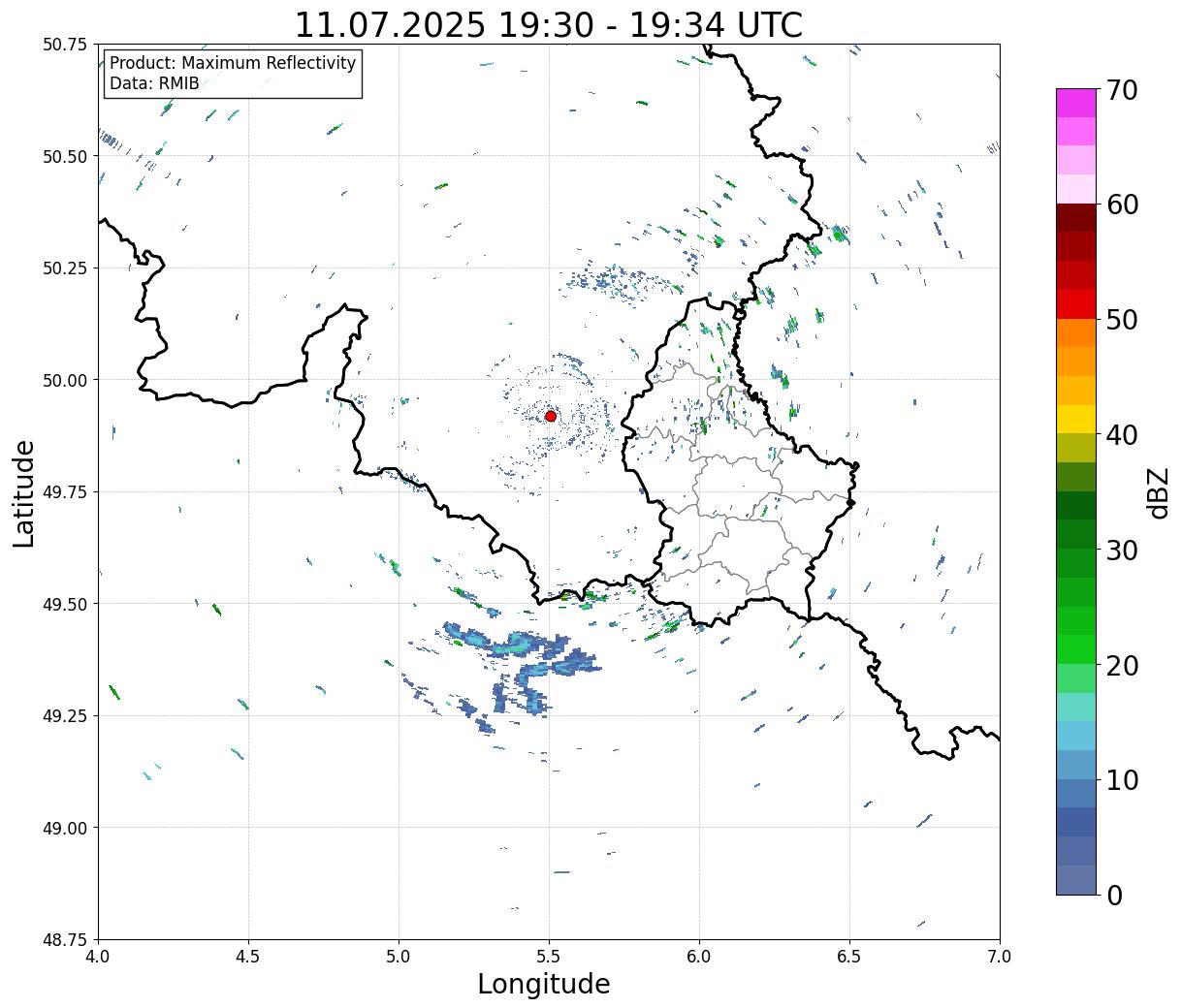The height and width of the screenshot is (1008, 1182).
Task: Click the colorbar tick label "0"
Action: (1114, 895)
